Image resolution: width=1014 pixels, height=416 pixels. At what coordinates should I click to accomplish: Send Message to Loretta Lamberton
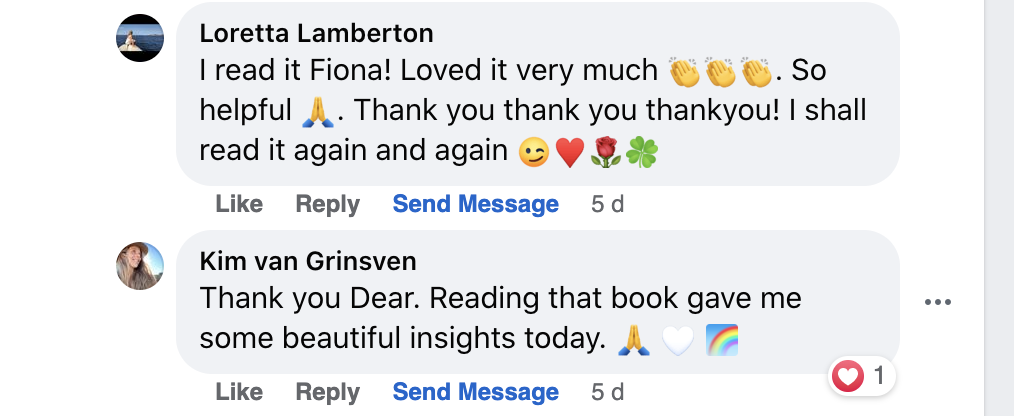[x=475, y=204]
